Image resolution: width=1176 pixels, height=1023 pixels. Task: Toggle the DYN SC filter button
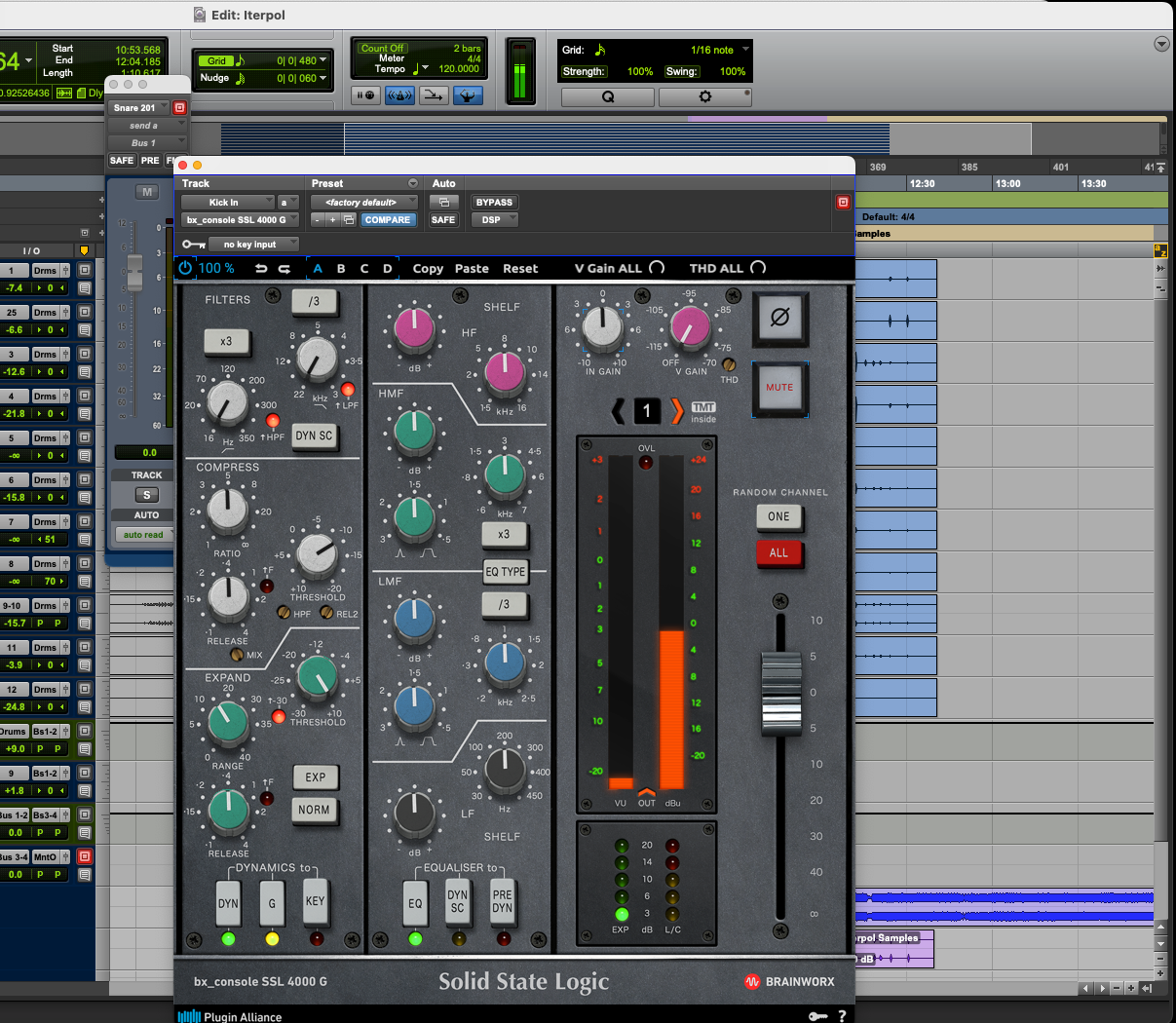314,436
